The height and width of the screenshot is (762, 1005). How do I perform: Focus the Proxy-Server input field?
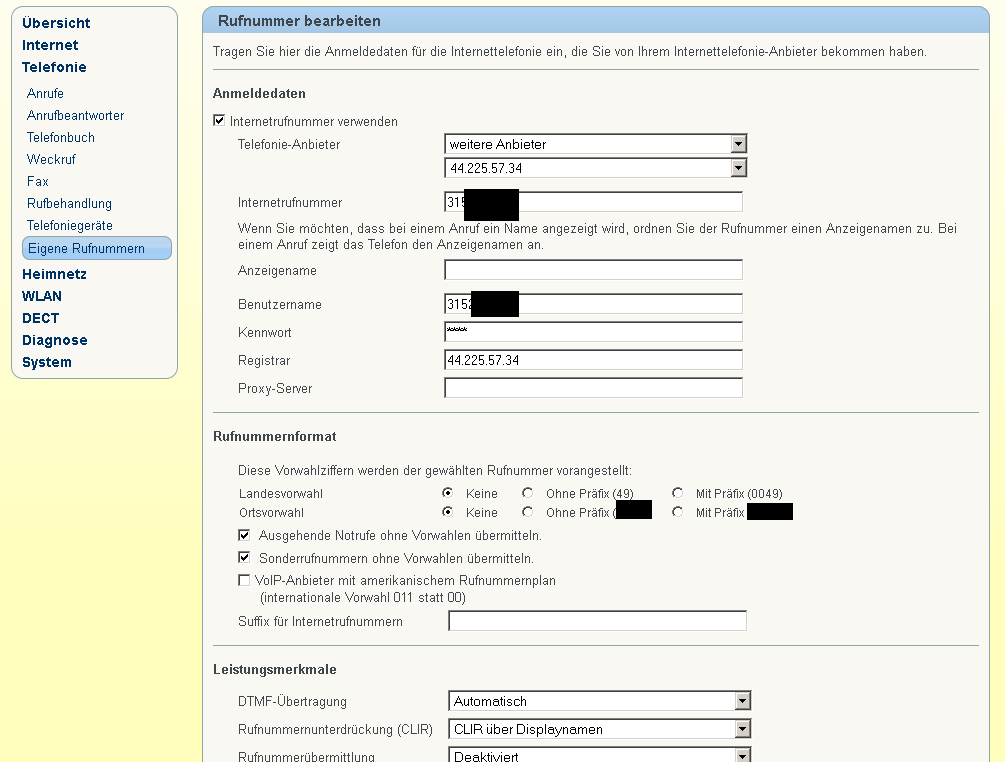click(593, 388)
